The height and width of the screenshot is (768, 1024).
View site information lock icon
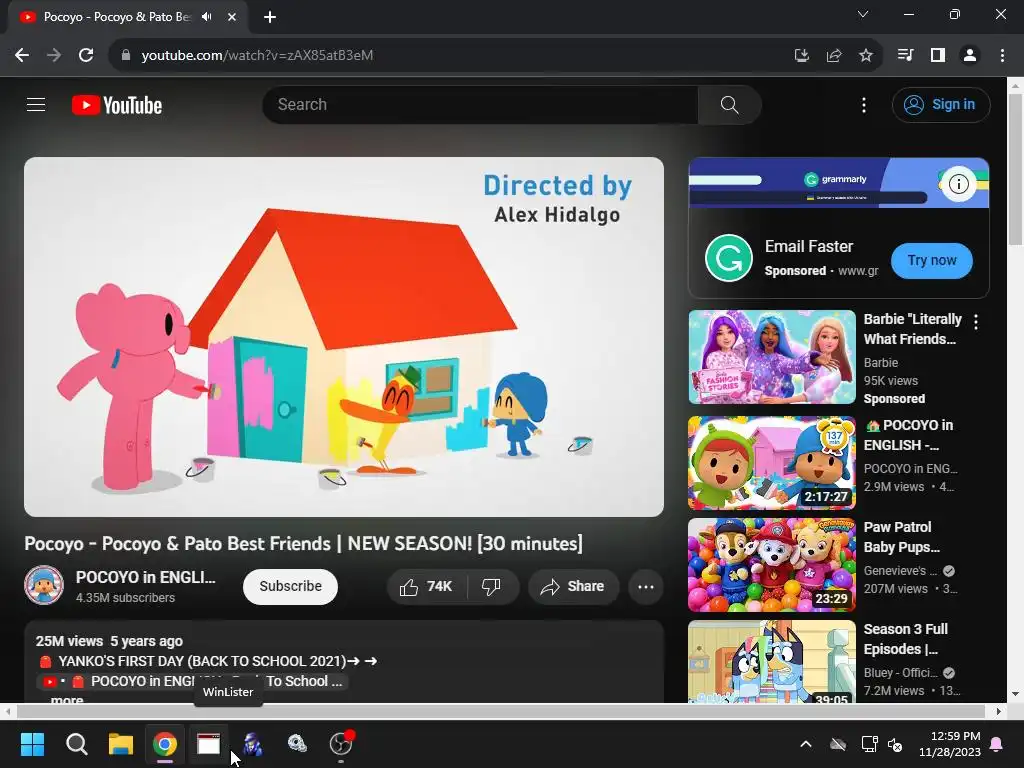click(125, 55)
